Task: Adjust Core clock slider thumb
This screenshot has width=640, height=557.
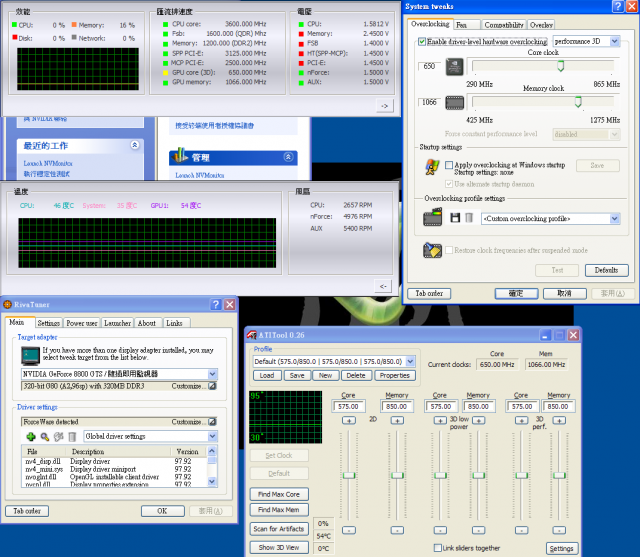Action: (561, 66)
